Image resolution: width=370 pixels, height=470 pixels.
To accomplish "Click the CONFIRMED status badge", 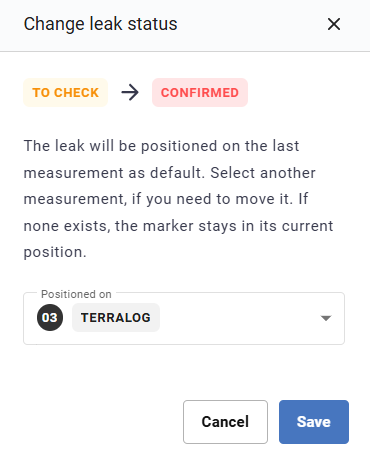I will [200, 92].
